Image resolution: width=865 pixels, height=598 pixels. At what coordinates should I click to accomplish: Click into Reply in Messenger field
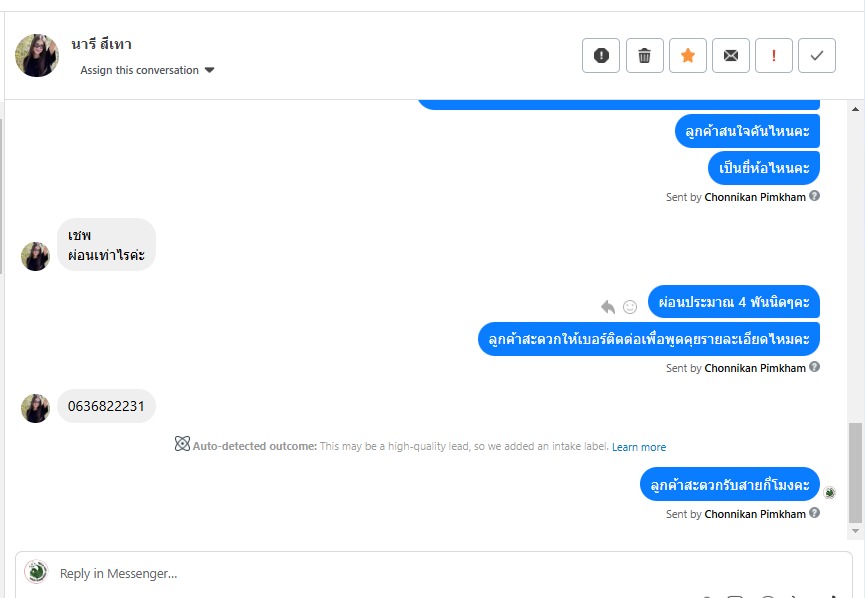click(400, 573)
